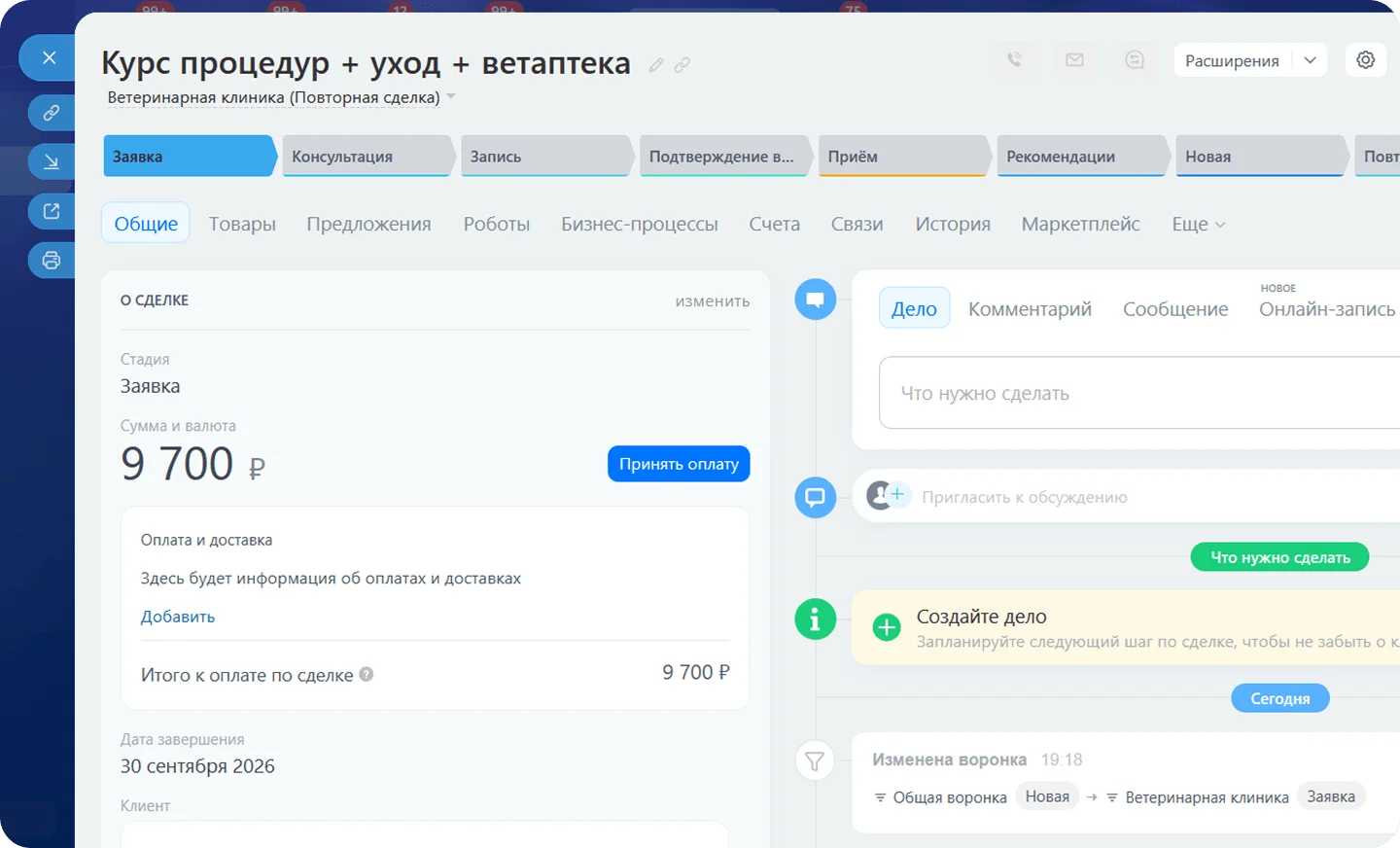The image size is (1400, 848).
Task: Open settings gear in header
Action: pos(1366,60)
